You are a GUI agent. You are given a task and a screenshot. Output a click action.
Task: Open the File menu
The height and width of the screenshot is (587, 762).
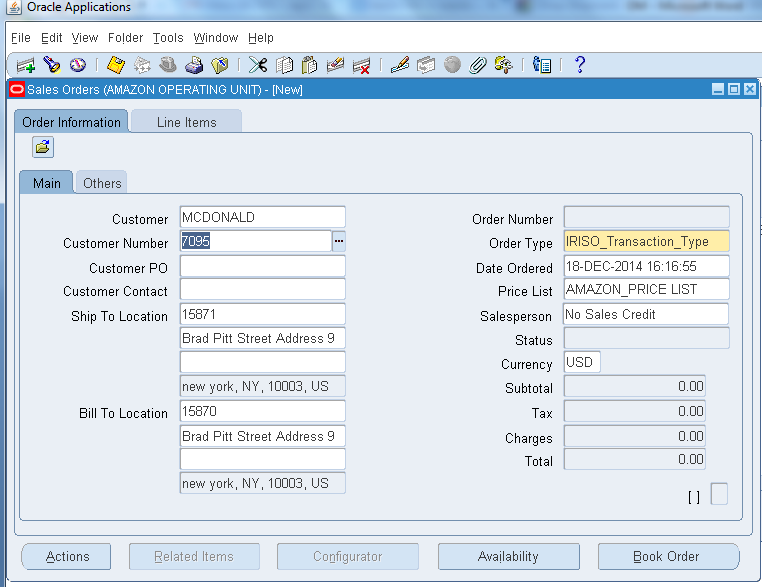coord(21,38)
